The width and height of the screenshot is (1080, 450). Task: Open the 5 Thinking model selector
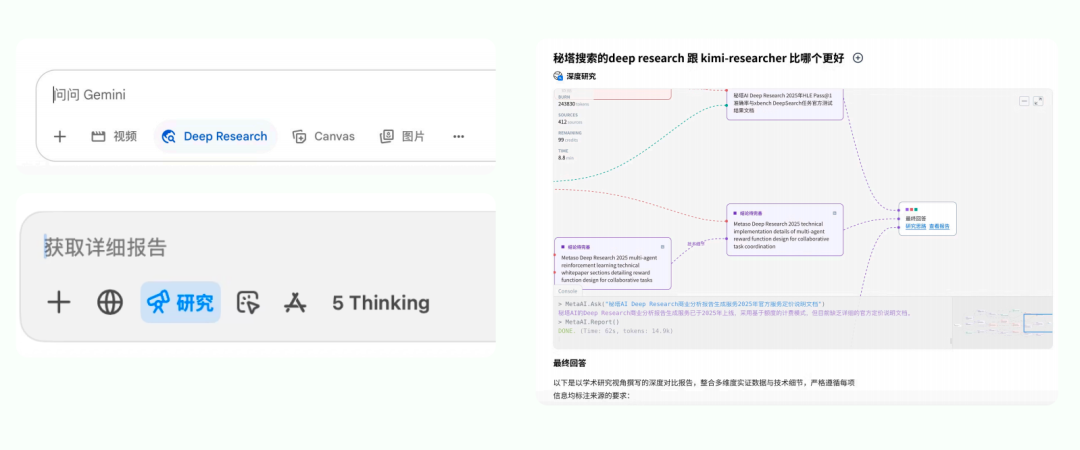pyautogui.click(x=381, y=303)
